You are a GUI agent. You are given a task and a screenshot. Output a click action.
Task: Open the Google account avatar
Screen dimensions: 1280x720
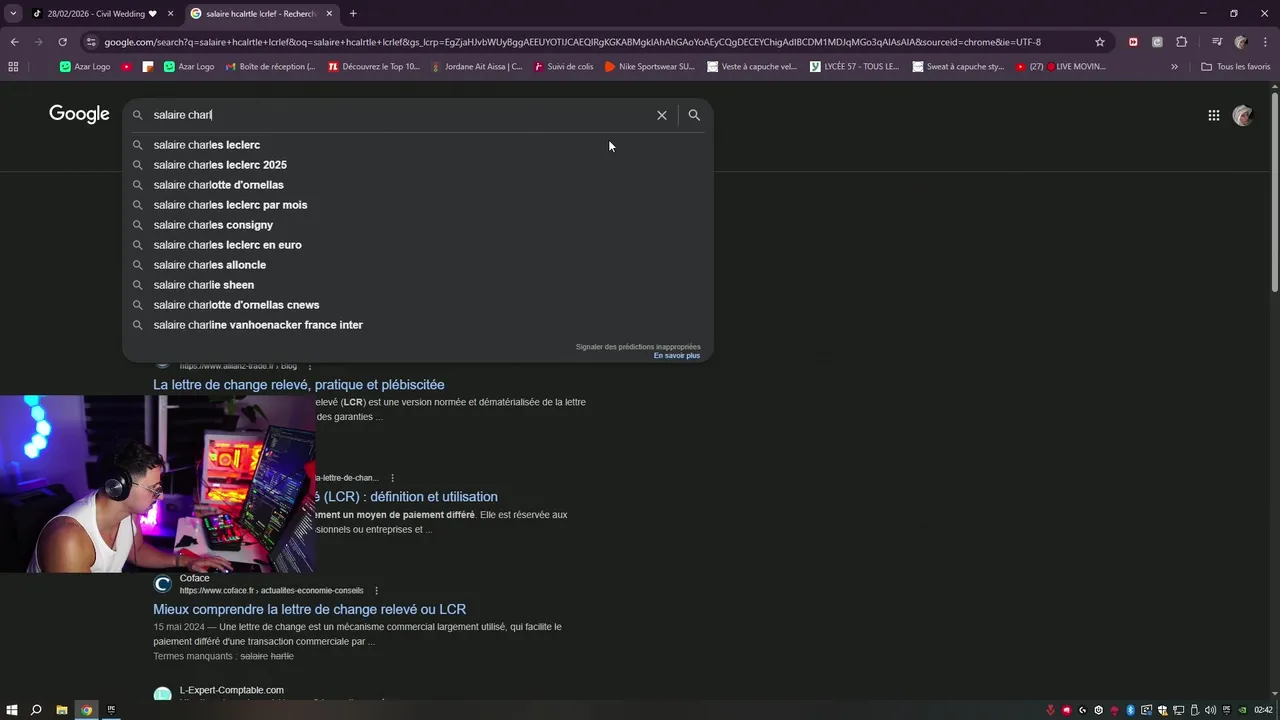[1243, 115]
